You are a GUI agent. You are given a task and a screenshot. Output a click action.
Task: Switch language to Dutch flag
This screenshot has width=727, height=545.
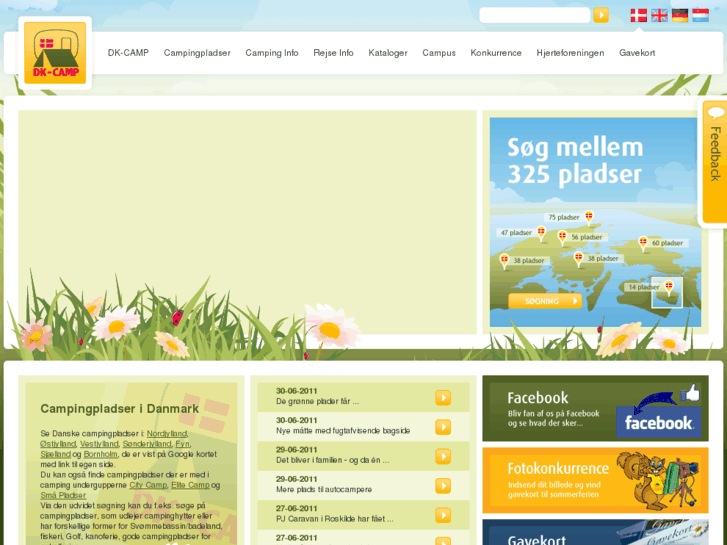point(701,15)
